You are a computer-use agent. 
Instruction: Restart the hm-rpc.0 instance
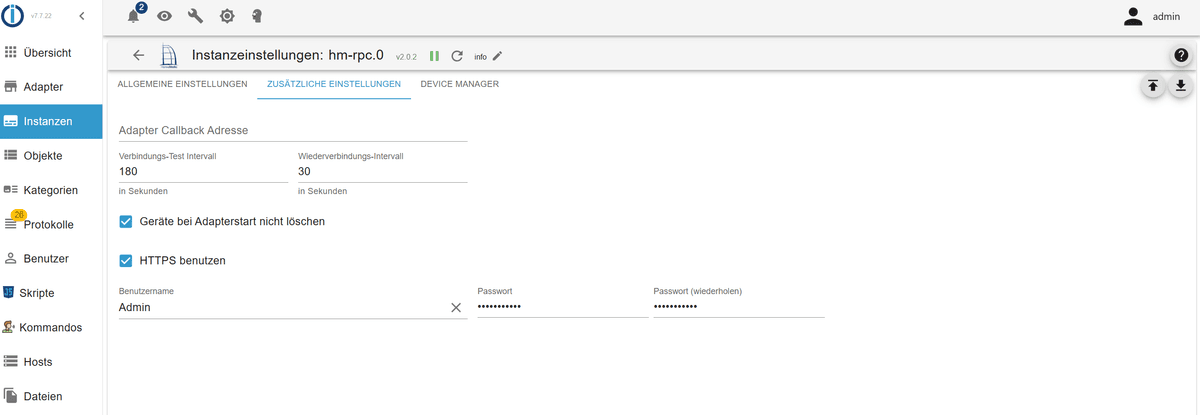(457, 56)
